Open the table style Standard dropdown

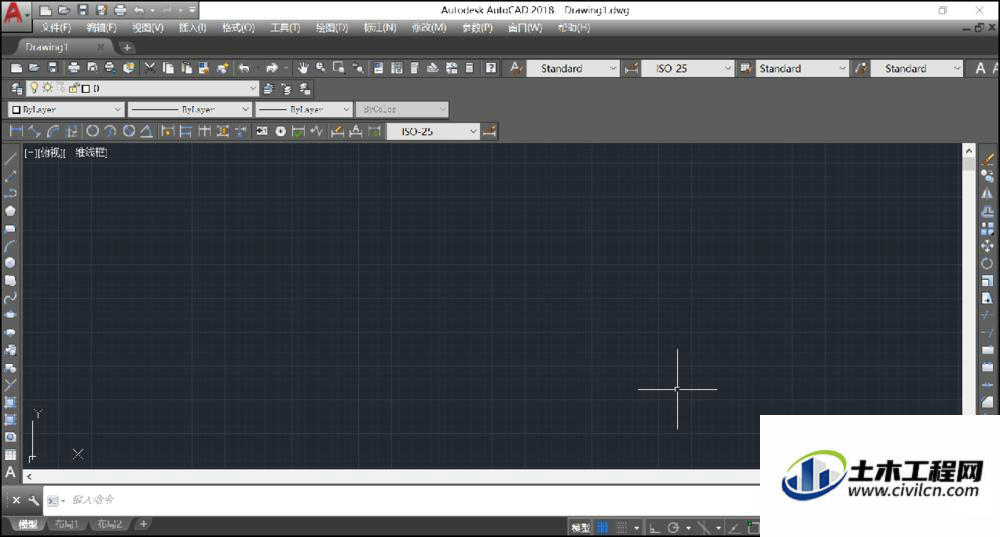802,68
